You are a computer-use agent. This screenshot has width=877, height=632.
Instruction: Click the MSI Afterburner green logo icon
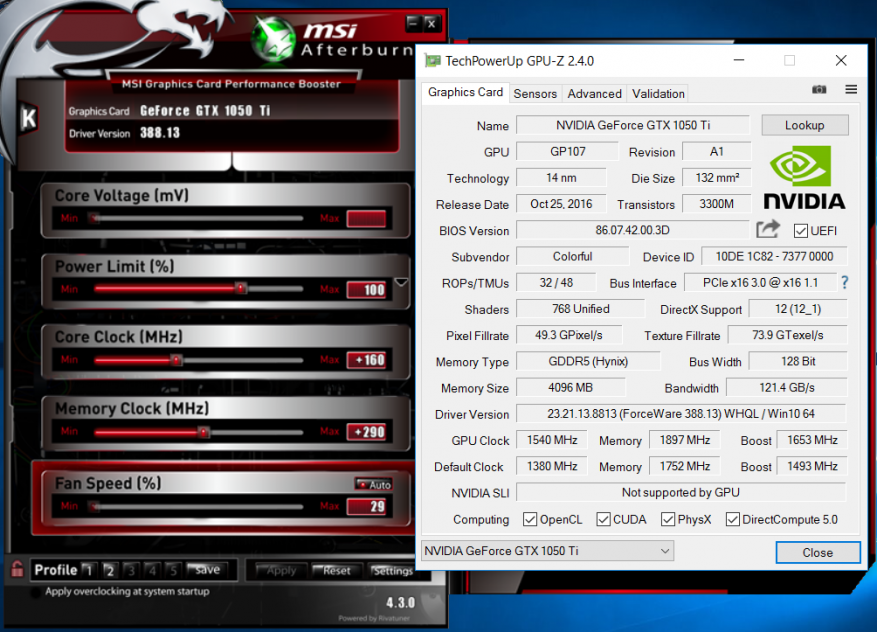pyautogui.click(x=272, y=39)
